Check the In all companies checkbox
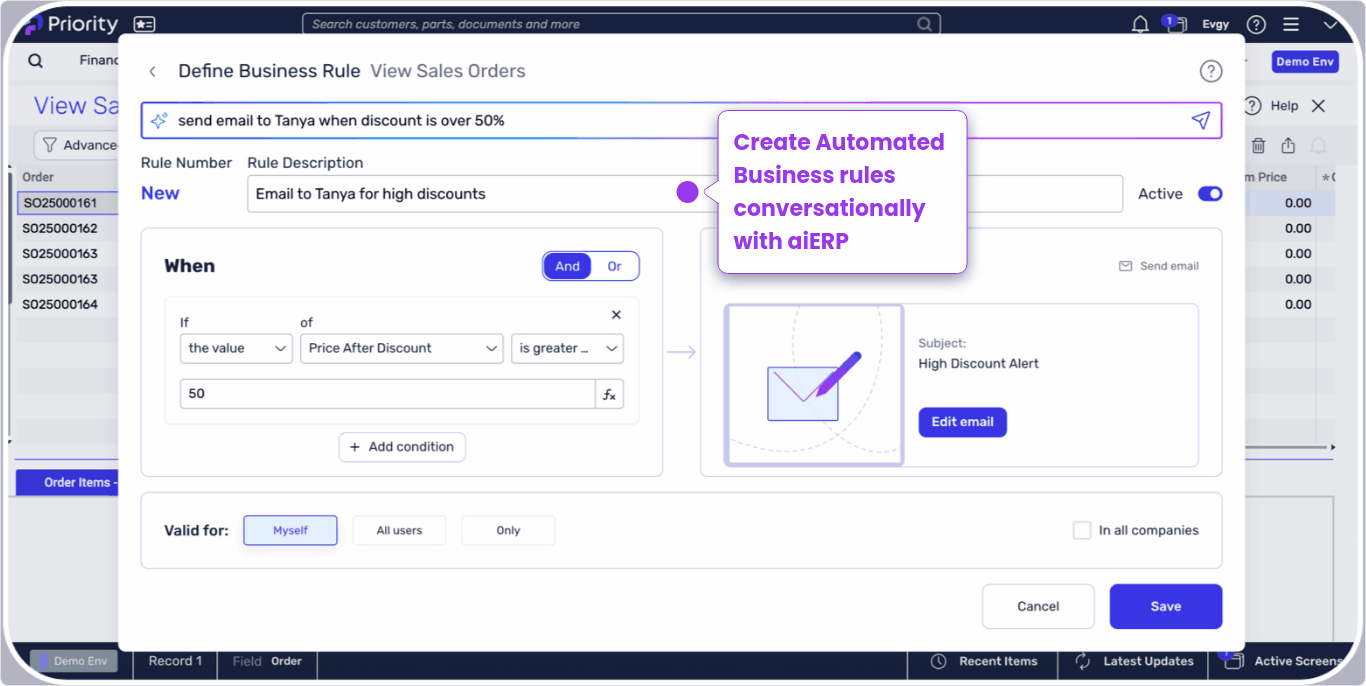 coord(1081,530)
